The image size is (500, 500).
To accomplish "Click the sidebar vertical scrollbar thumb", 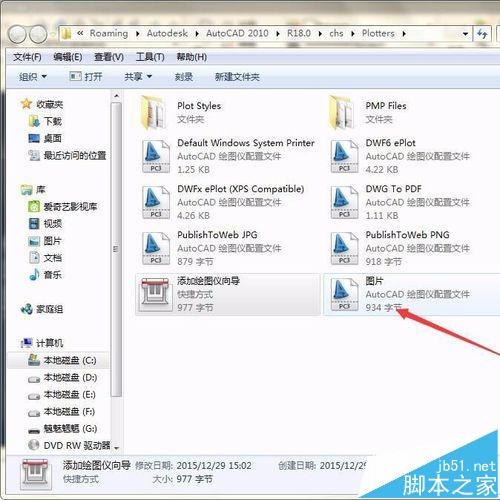I will 116,249.
